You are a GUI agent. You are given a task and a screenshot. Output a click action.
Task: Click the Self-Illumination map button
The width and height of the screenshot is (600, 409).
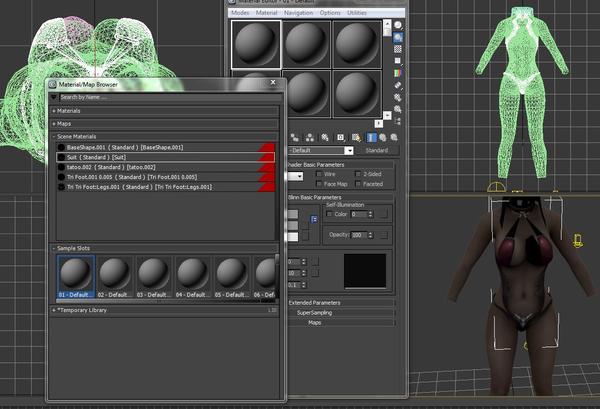tap(384, 214)
